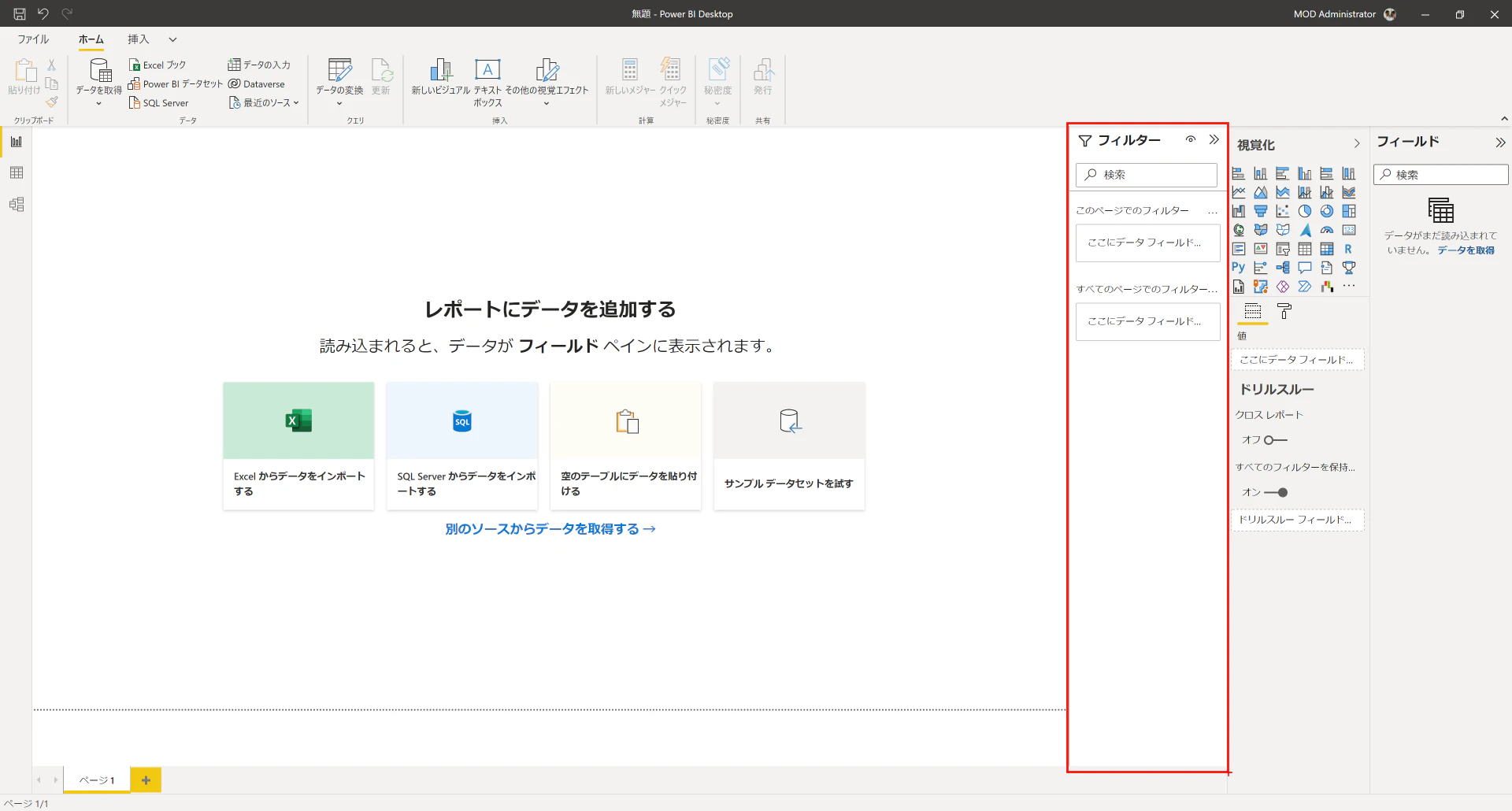Viewport: 1512px width, 811px height.
Task: Toggle filter pane visibility eye icon
Action: 1191,140
